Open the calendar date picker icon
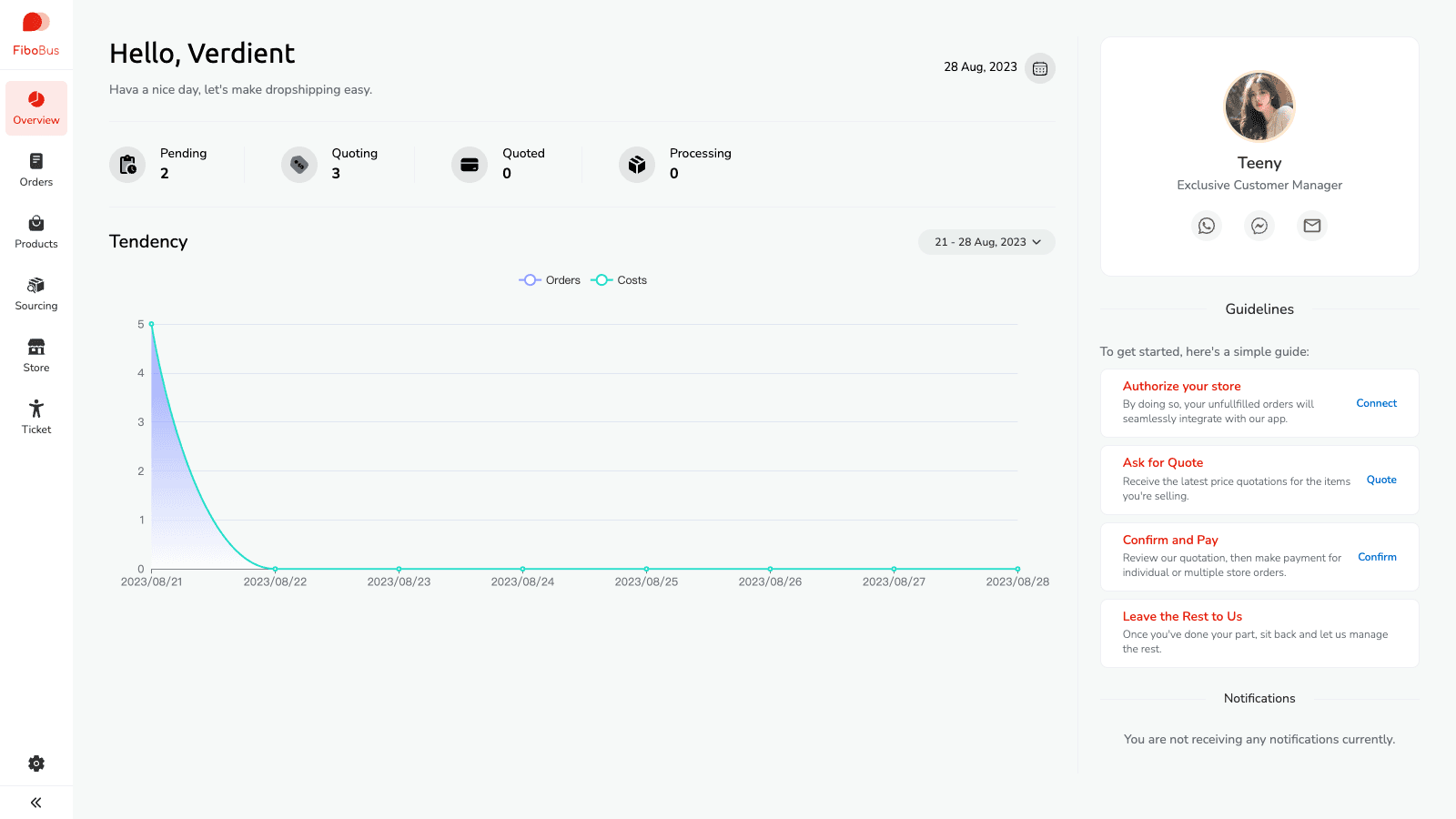This screenshot has height=819, width=1456. 1039,68
